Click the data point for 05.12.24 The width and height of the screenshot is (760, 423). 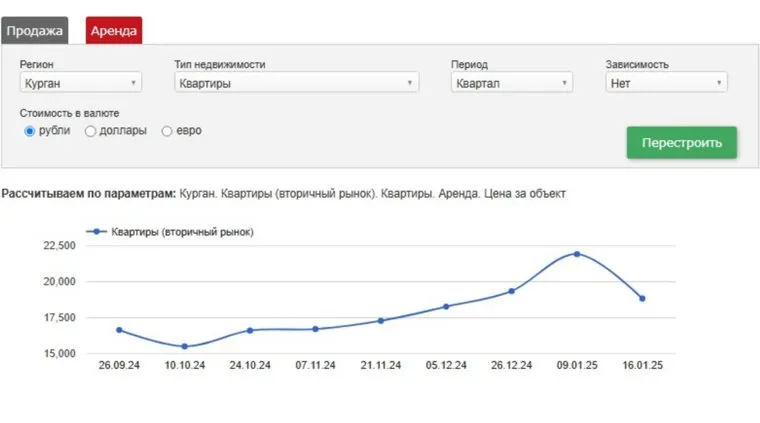[446, 306]
